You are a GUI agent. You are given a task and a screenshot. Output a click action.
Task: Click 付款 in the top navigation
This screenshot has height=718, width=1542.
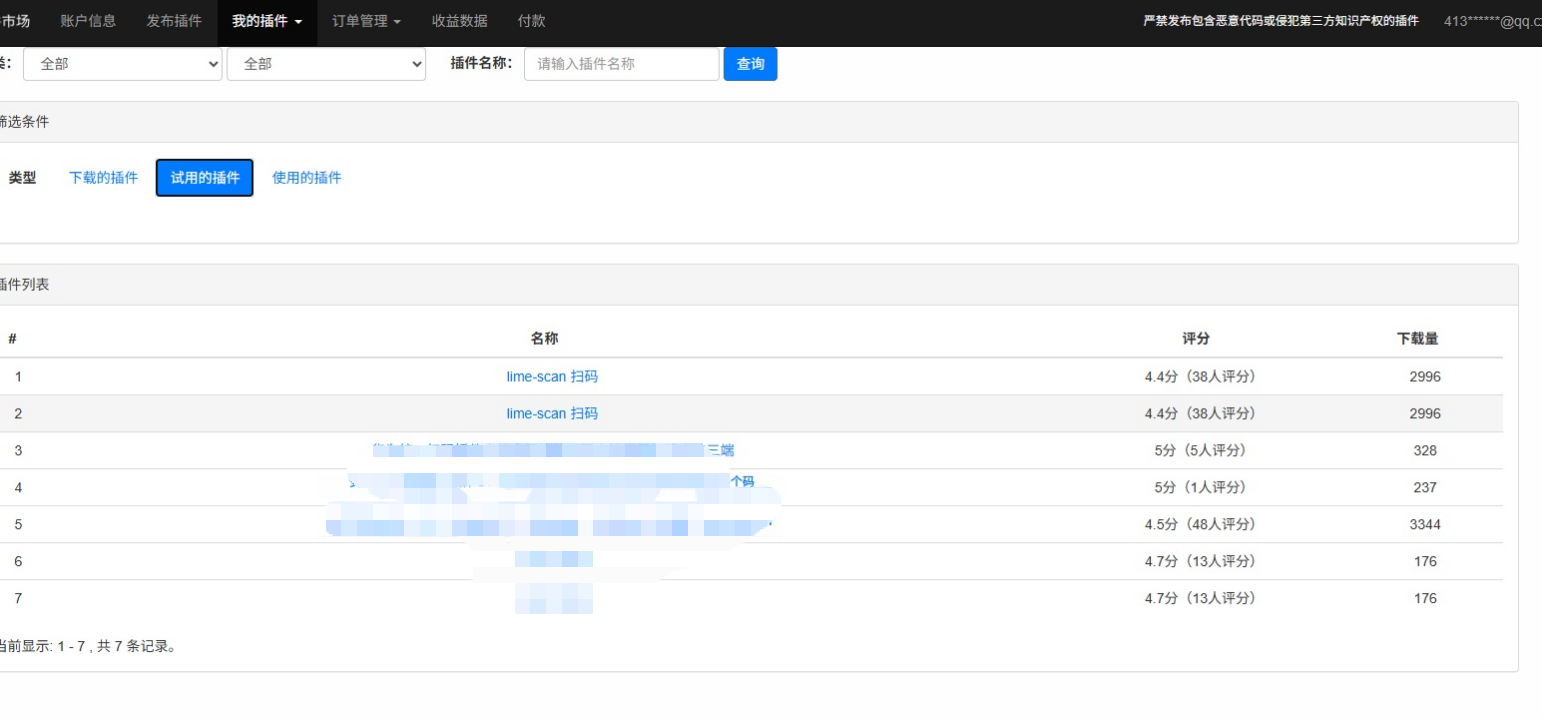coord(532,21)
